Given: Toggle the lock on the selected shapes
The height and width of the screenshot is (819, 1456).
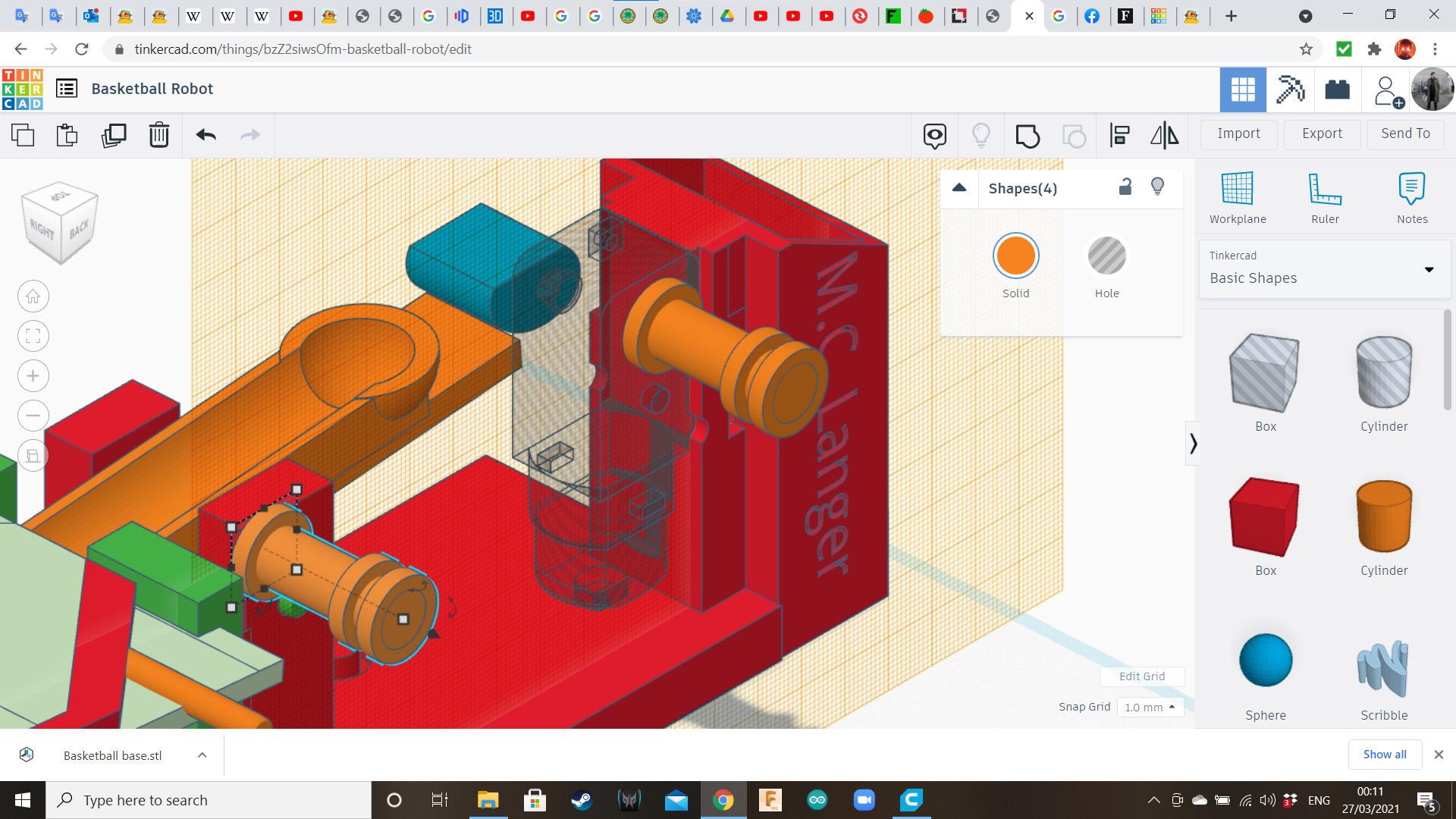Looking at the screenshot, I should (x=1125, y=187).
